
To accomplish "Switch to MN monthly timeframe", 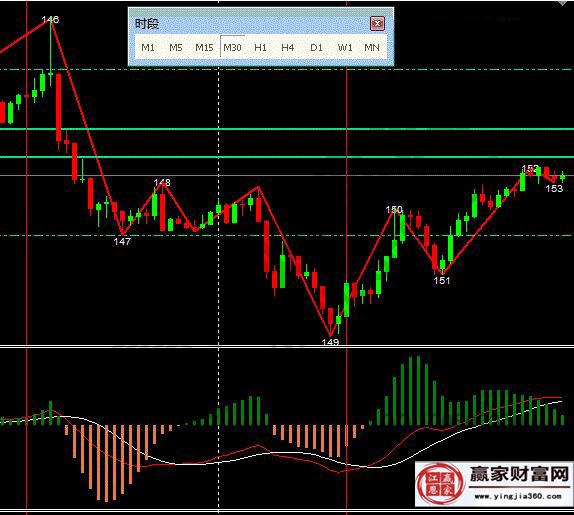I will click(x=372, y=48).
